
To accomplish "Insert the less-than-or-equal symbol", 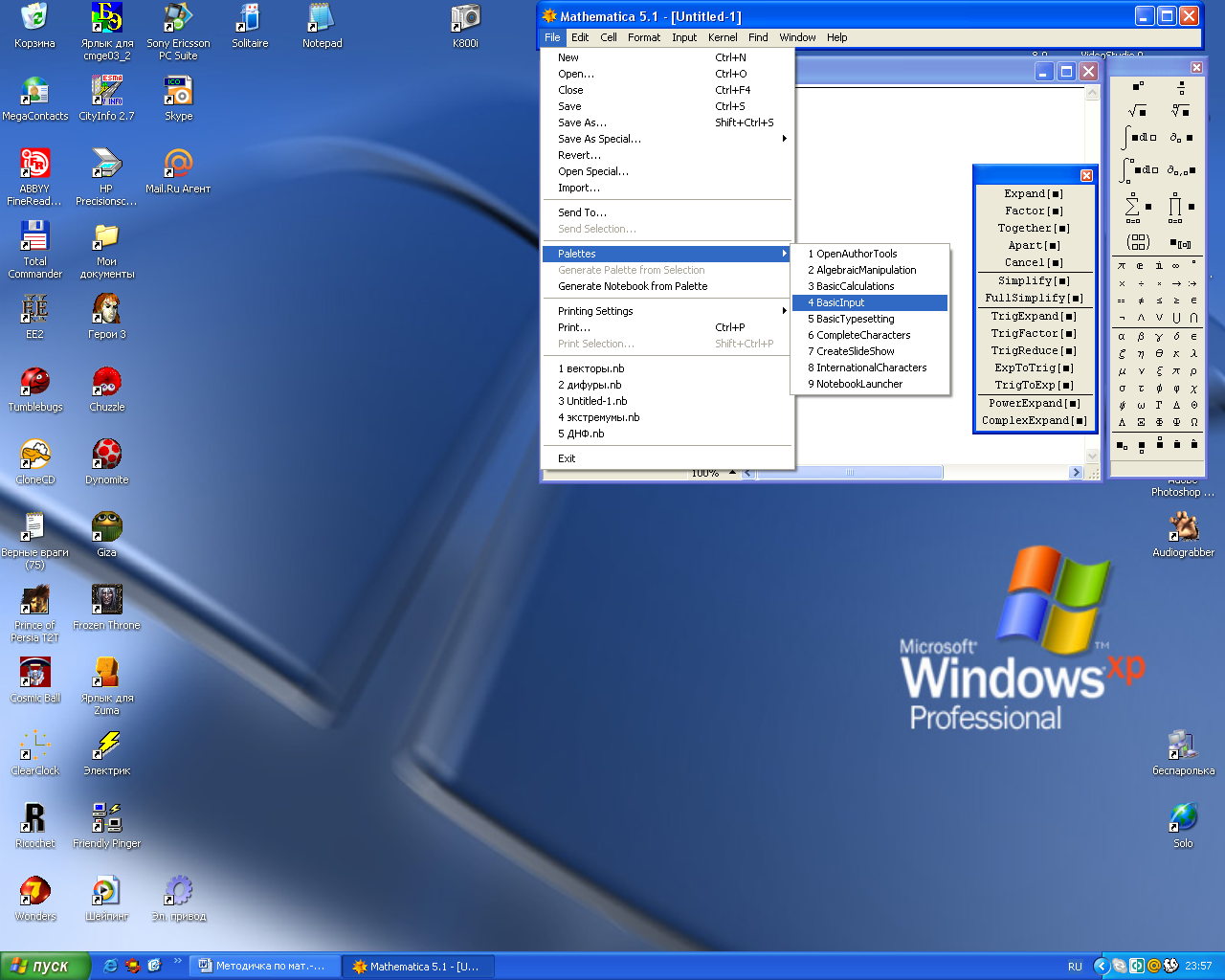I will coord(1159,301).
